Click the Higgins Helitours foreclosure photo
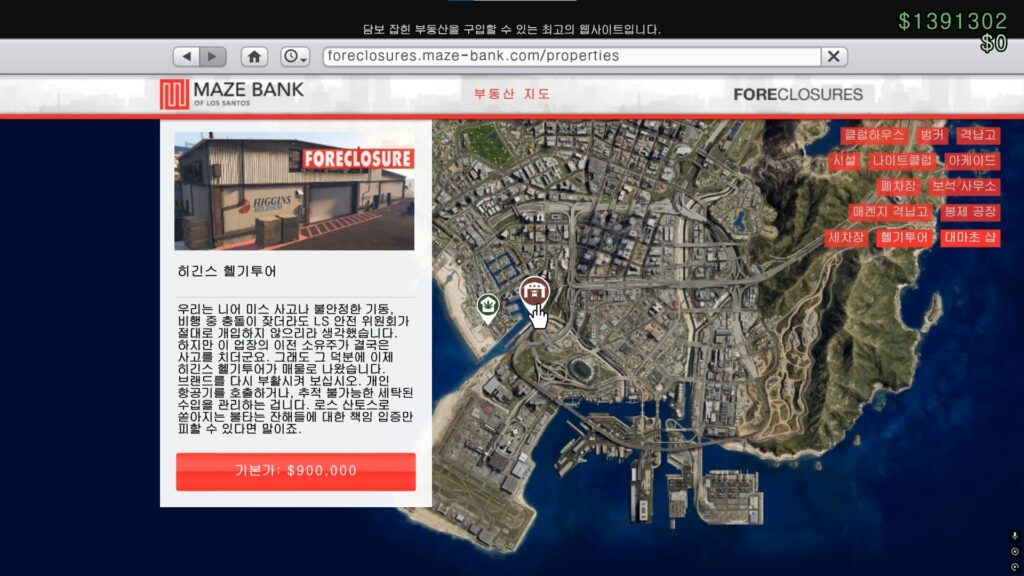Viewport: 1024px width, 576px height. point(294,192)
